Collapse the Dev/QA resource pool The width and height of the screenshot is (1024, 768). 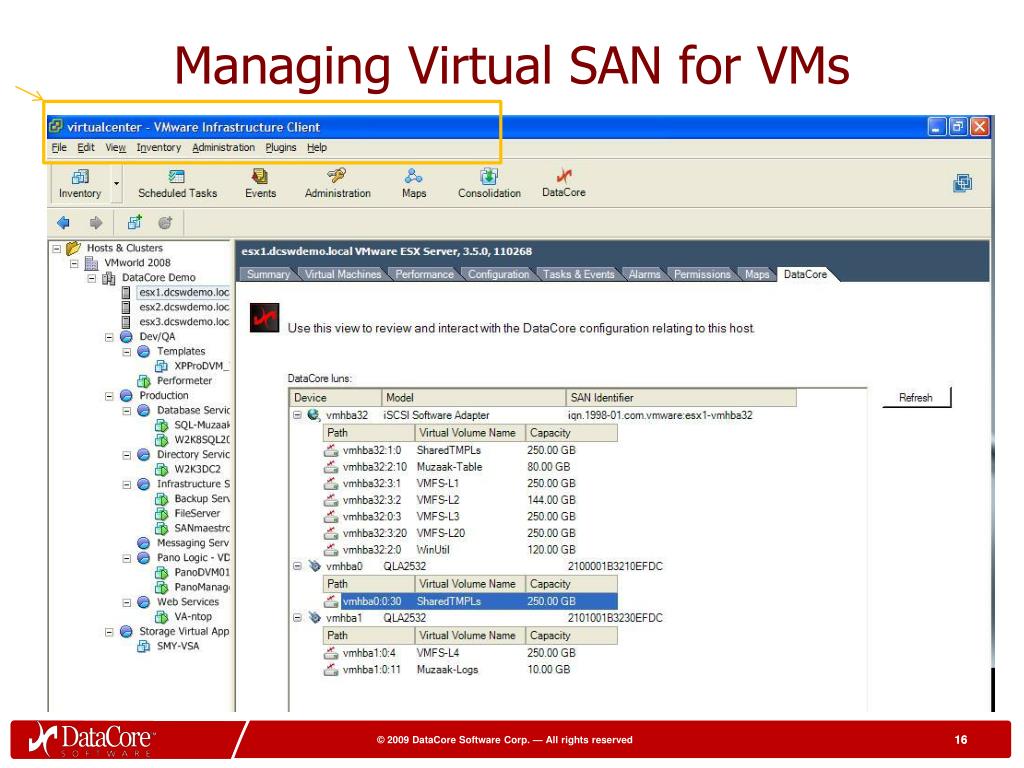109,337
